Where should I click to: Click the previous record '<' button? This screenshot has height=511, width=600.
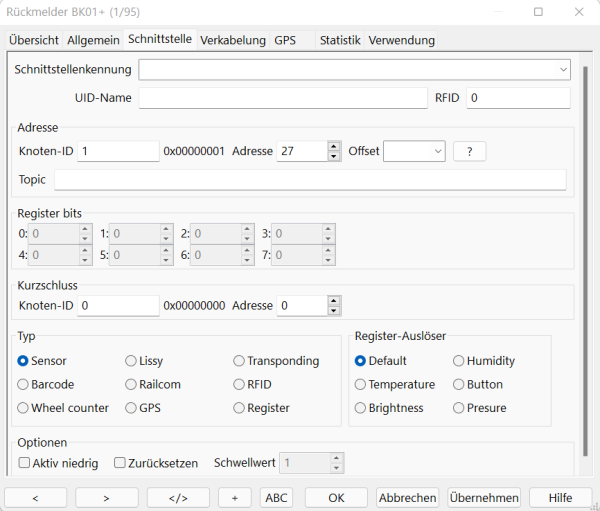35,497
